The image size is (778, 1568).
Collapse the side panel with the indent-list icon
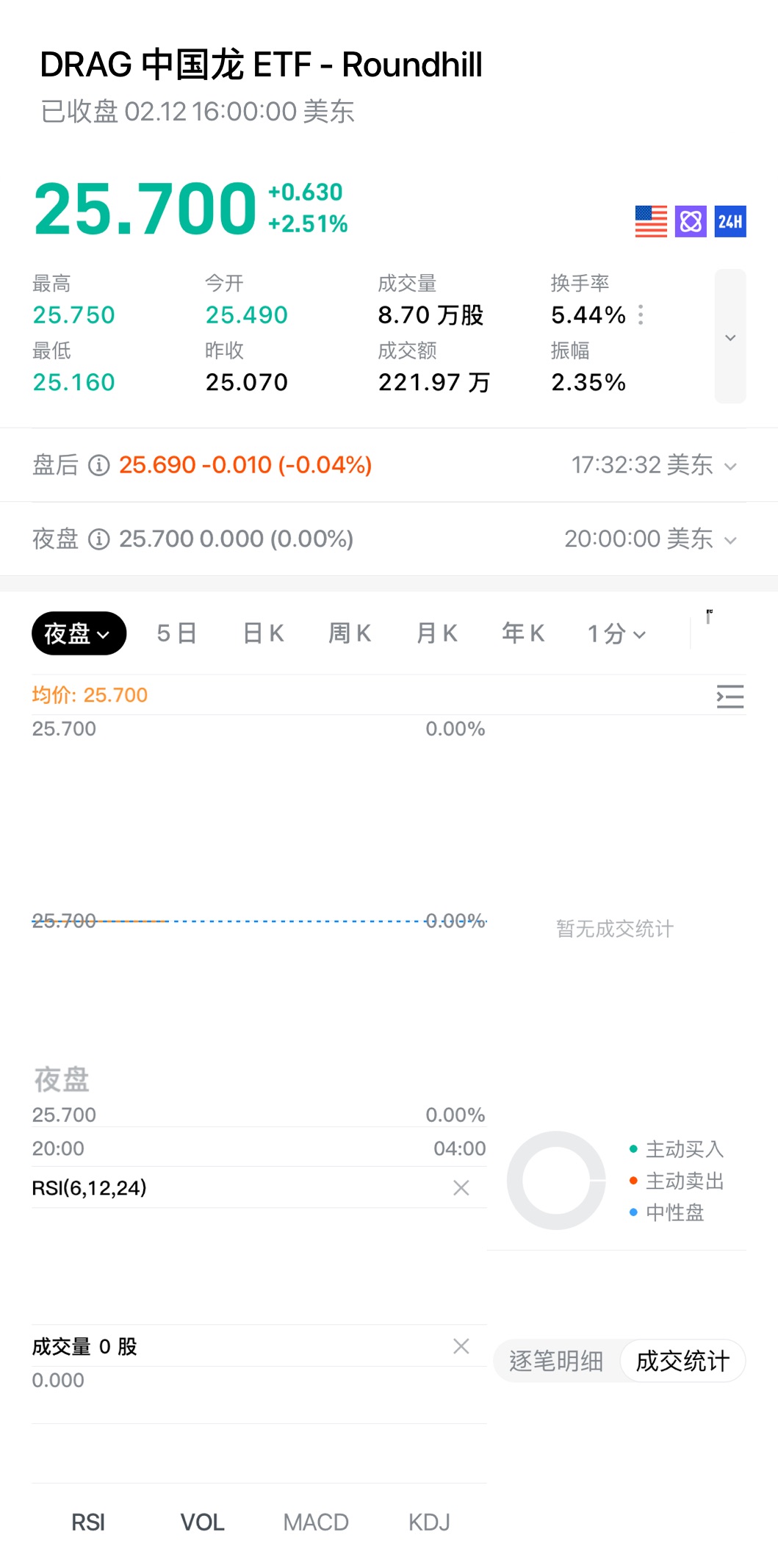click(x=730, y=696)
